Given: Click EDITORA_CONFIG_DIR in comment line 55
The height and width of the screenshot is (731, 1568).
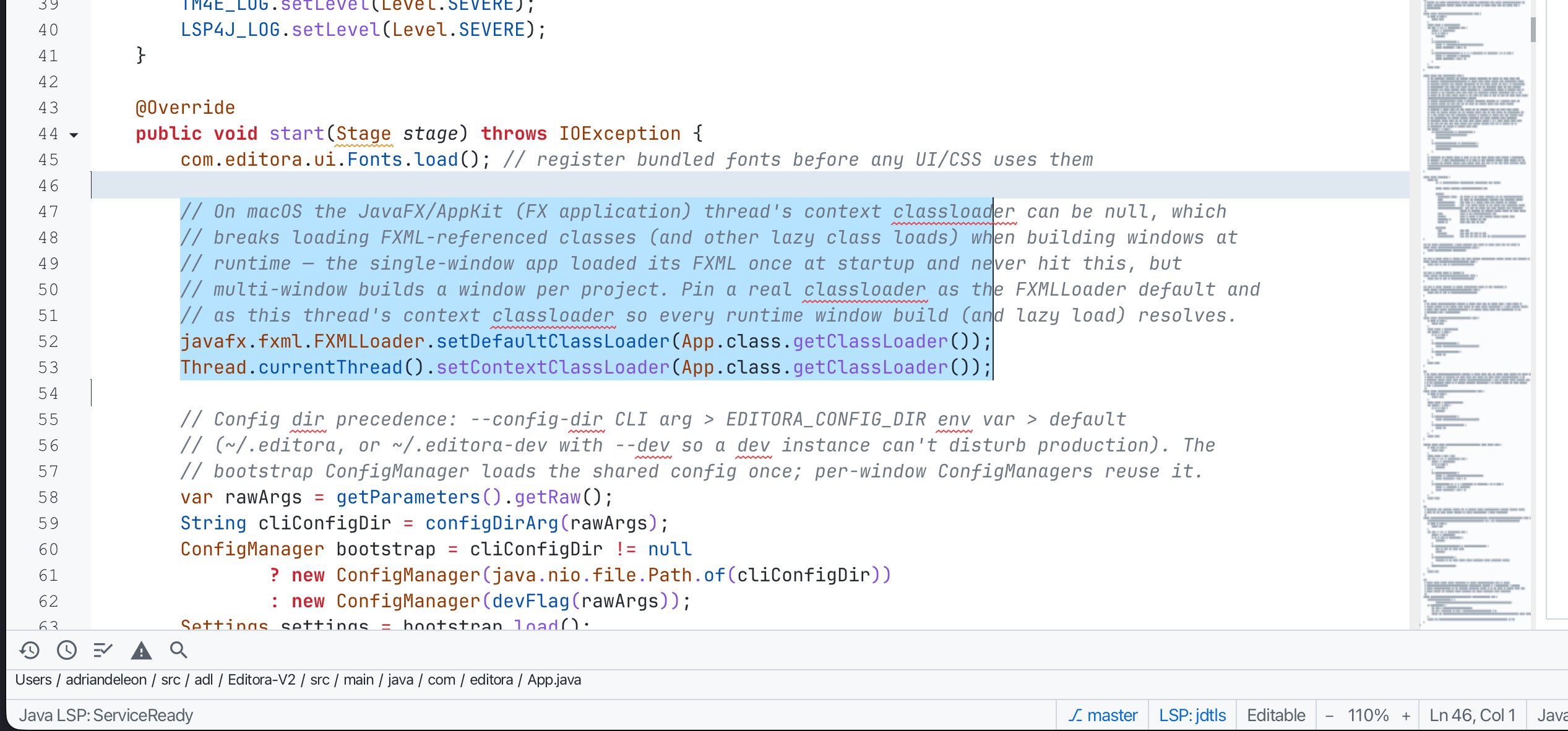Looking at the screenshot, I should click(x=825, y=419).
